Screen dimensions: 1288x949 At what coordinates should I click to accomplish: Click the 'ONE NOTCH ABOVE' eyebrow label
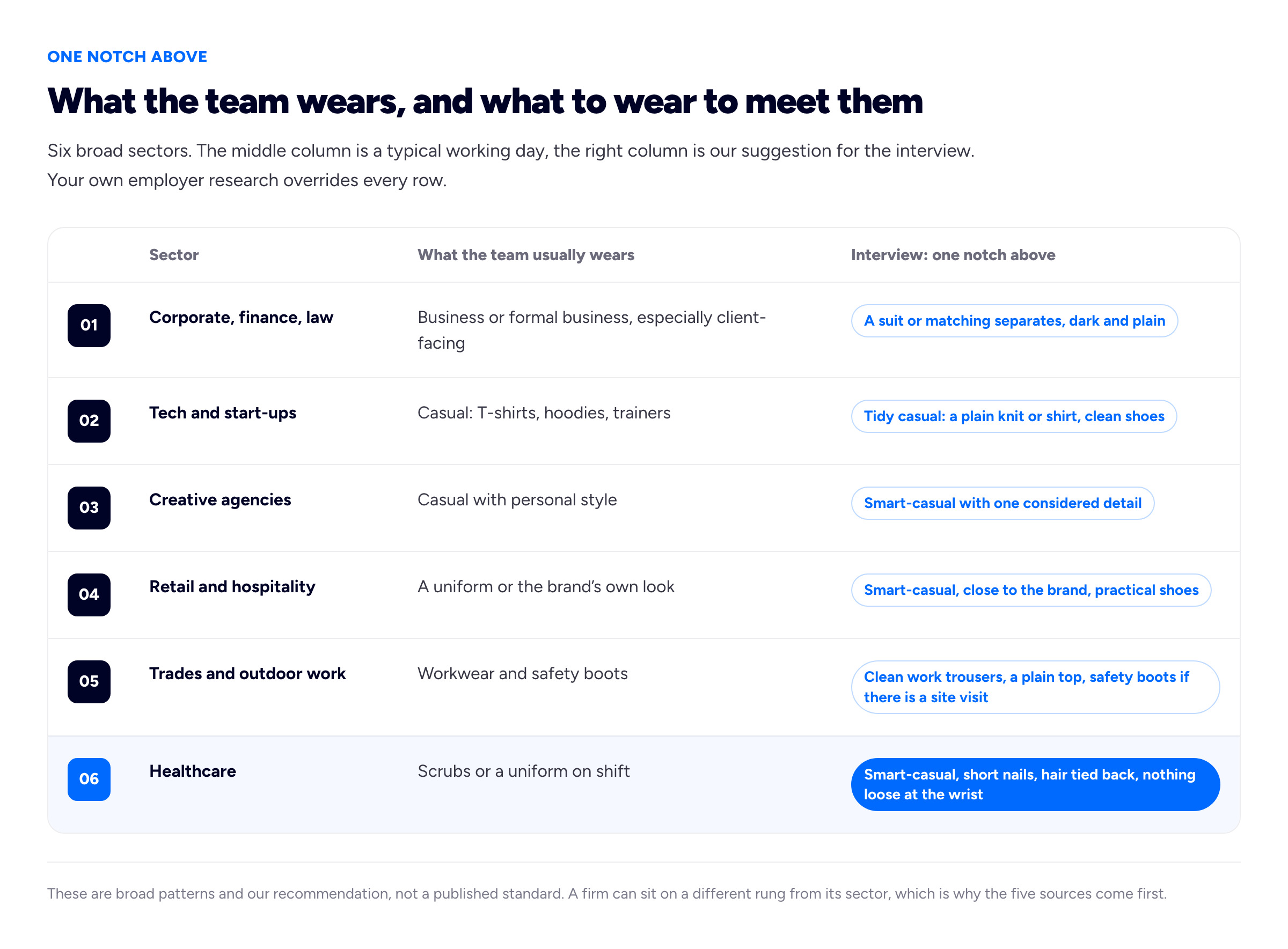click(127, 57)
